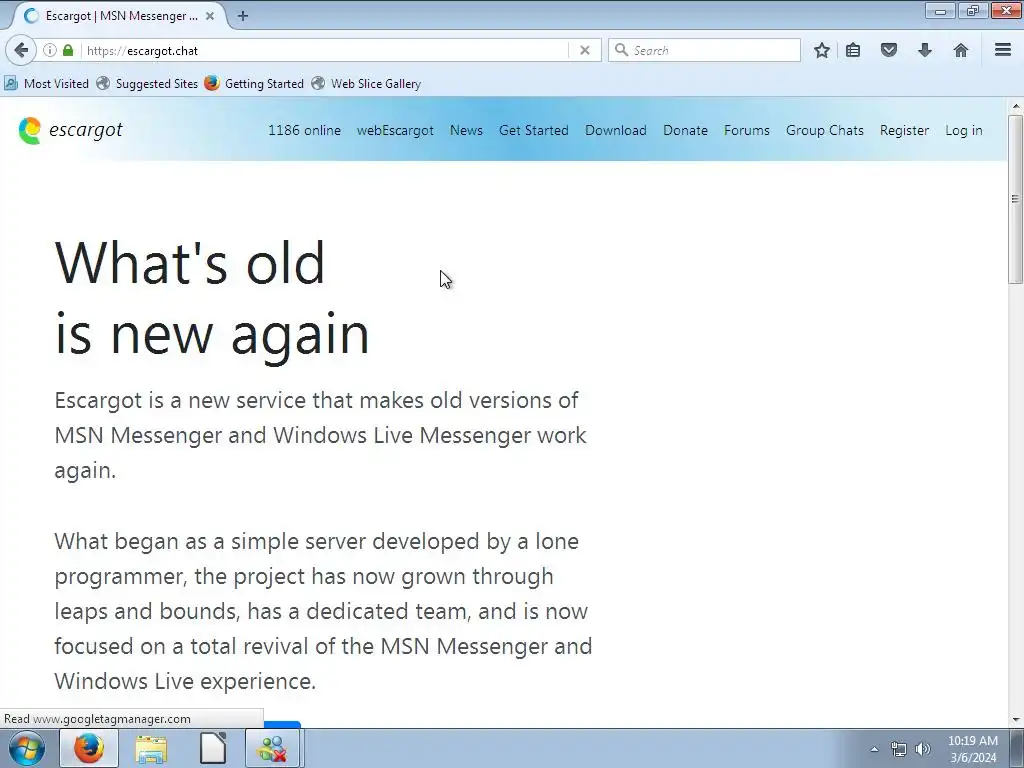Open the Suggested Sites bookmark
The width and height of the screenshot is (1024, 768).
(x=147, y=84)
